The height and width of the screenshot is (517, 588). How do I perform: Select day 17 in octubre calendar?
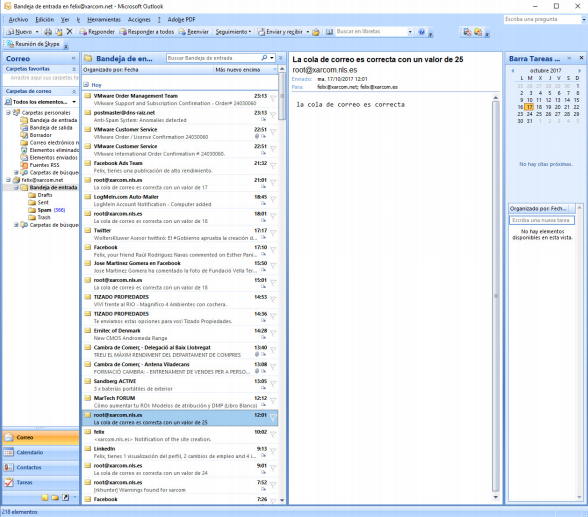pos(530,107)
